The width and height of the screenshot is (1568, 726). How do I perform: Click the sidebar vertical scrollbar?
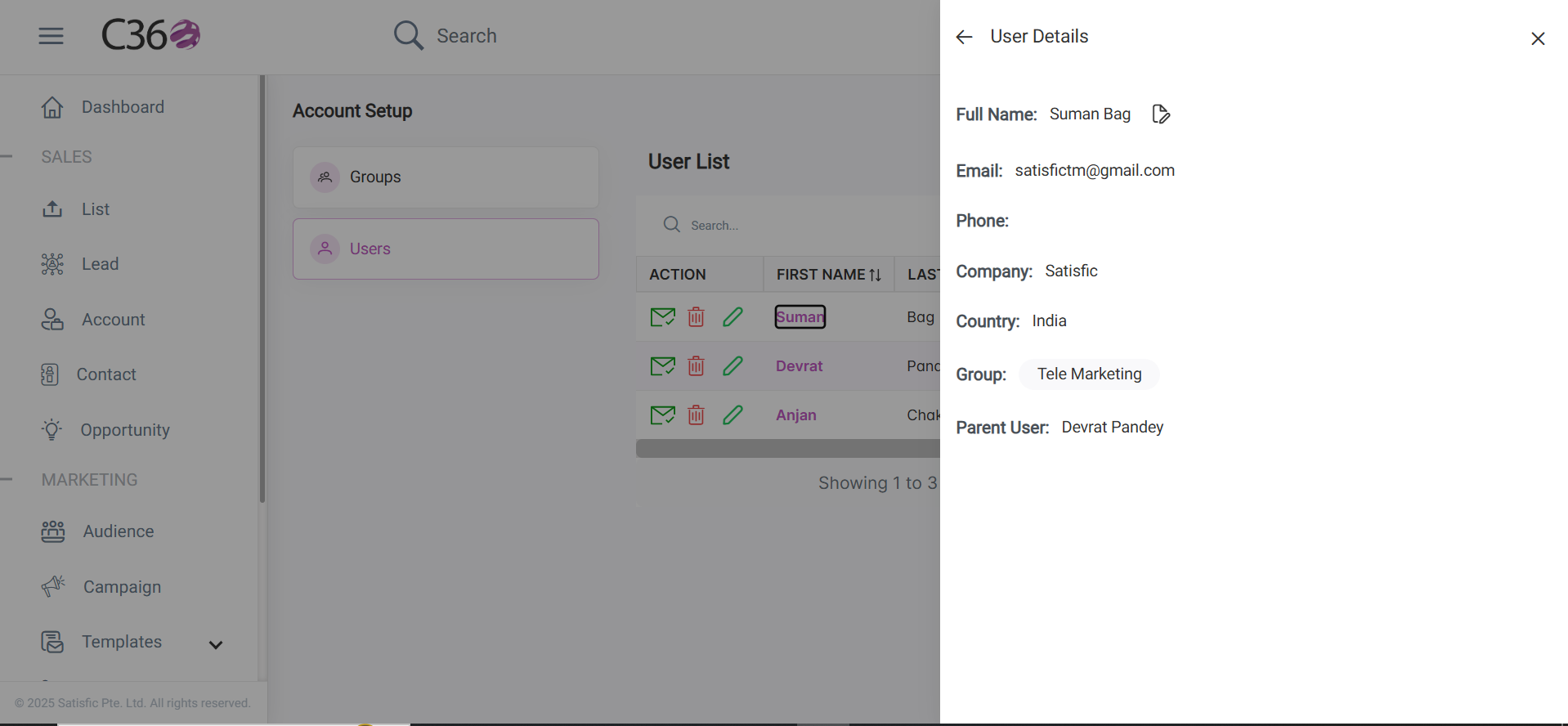[262, 288]
